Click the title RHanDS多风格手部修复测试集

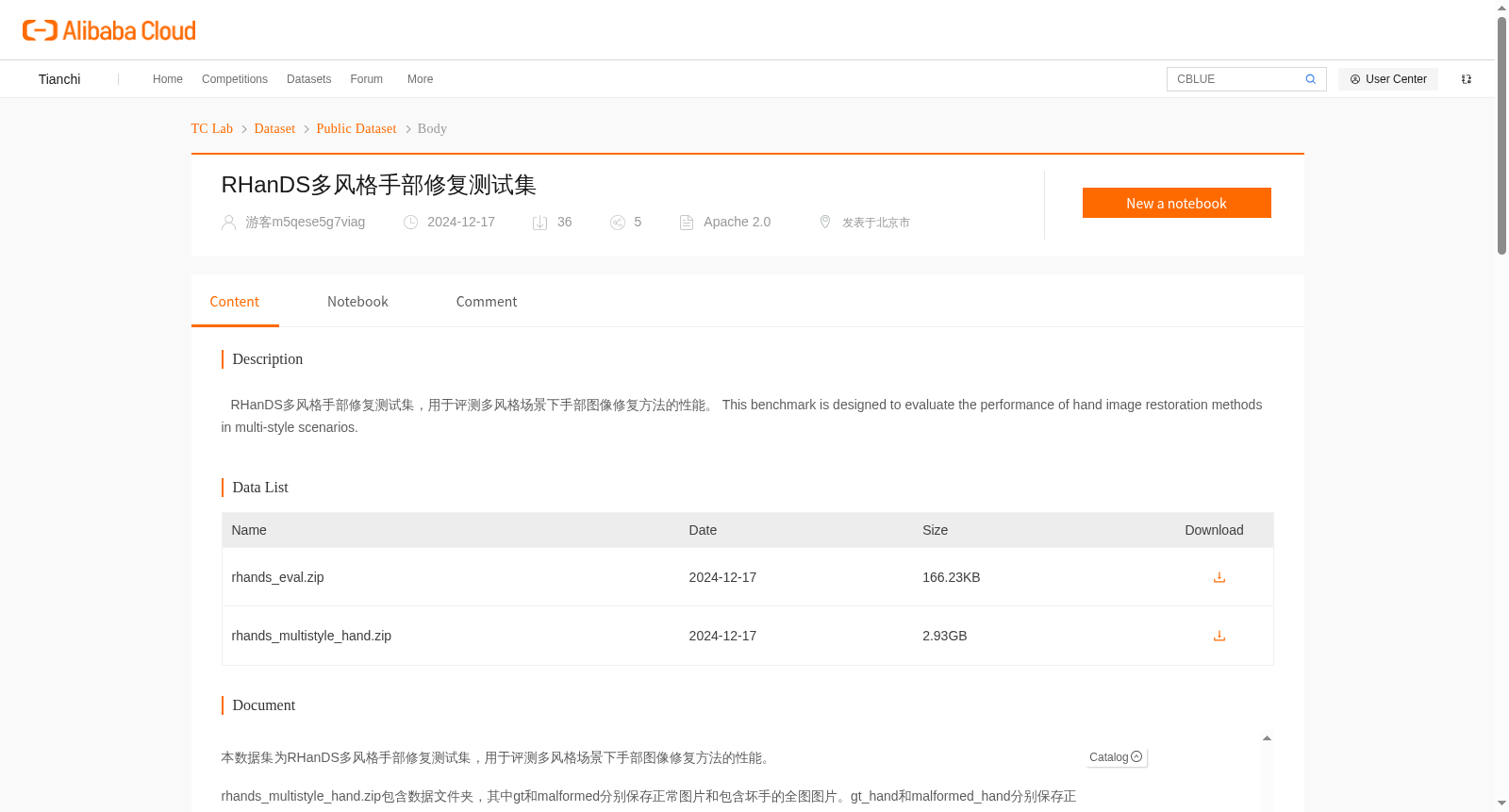click(379, 185)
